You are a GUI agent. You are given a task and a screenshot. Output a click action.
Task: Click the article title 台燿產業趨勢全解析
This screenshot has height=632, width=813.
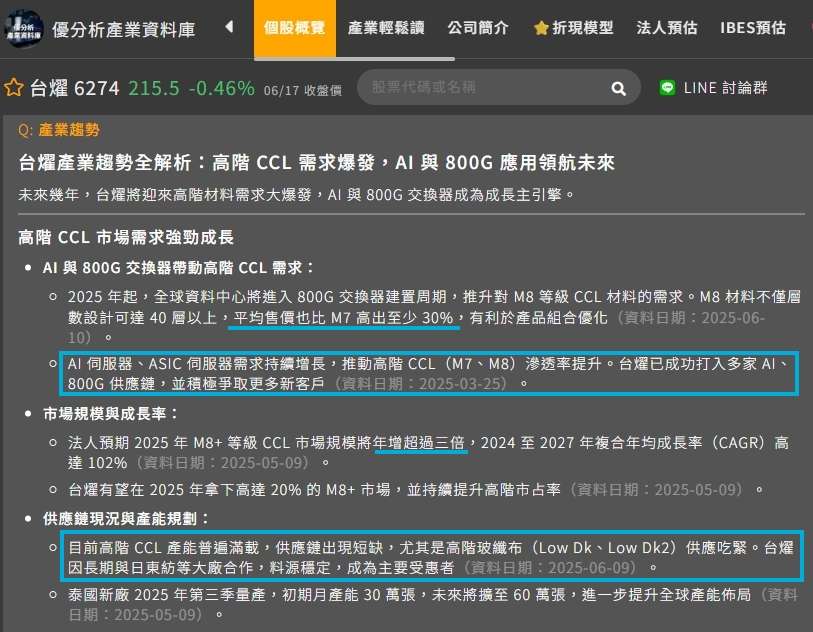316,163
